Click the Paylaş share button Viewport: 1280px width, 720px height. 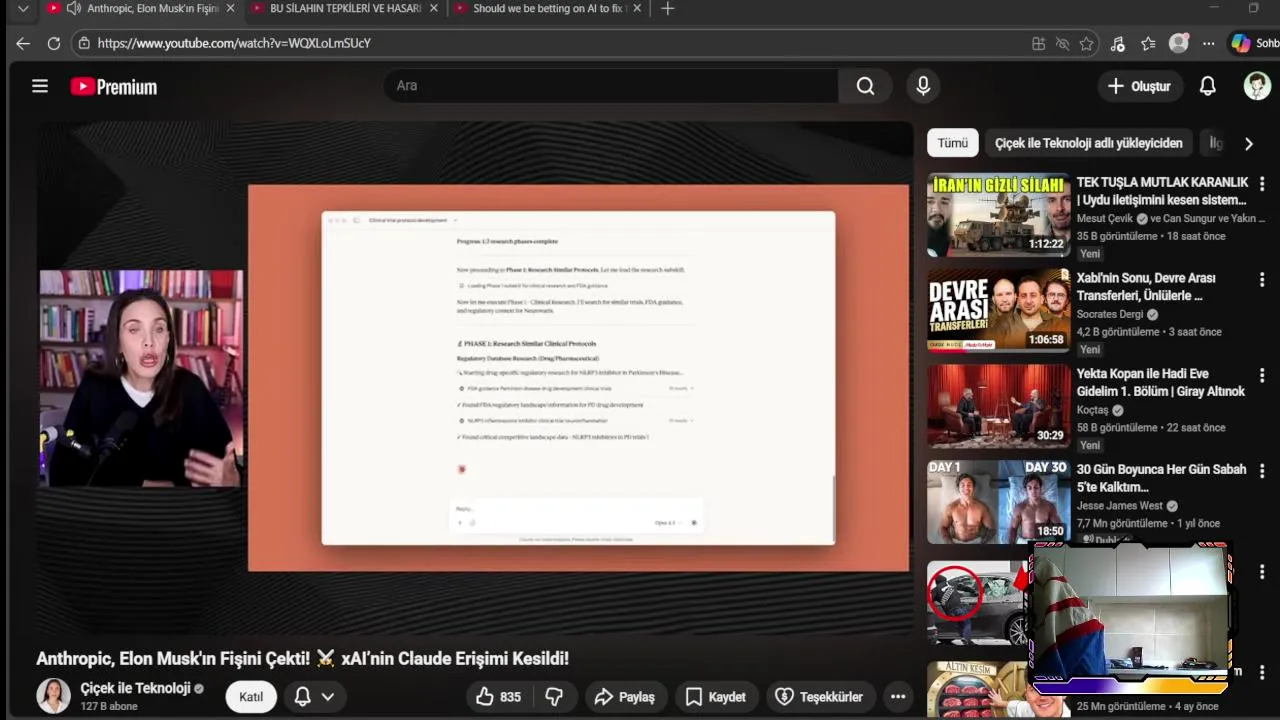[624, 696]
